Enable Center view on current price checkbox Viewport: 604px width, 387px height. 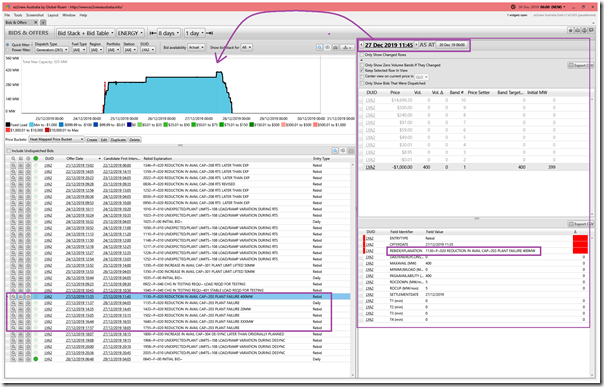[361, 77]
